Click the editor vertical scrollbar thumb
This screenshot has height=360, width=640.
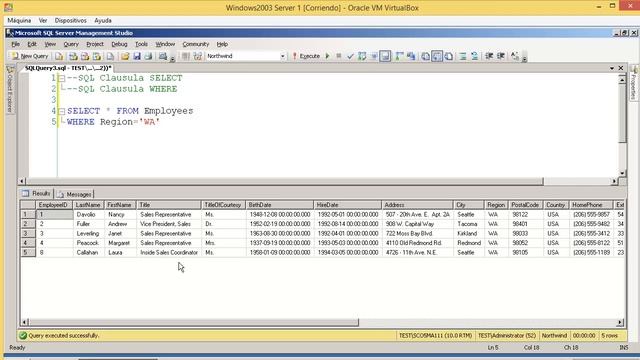pyautogui.click(x=622, y=113)
